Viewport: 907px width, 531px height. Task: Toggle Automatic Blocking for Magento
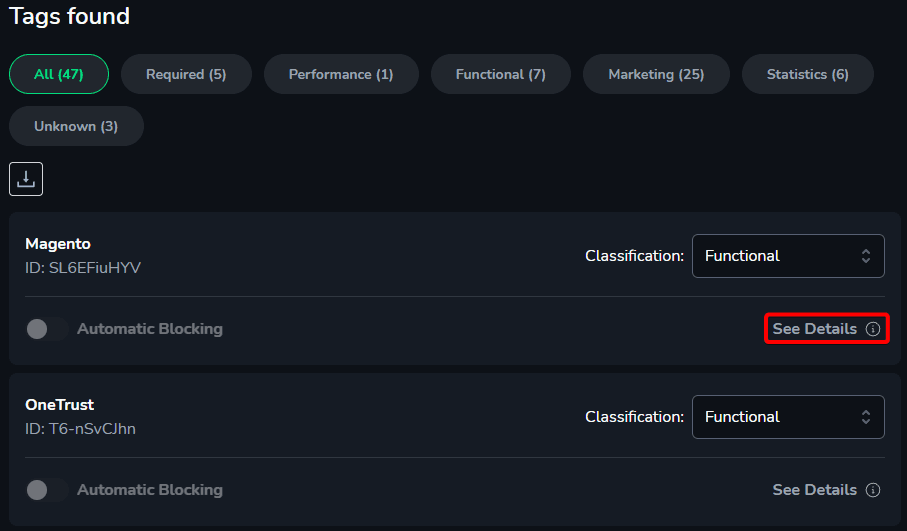pyautogui.click(x=47, y=329)
